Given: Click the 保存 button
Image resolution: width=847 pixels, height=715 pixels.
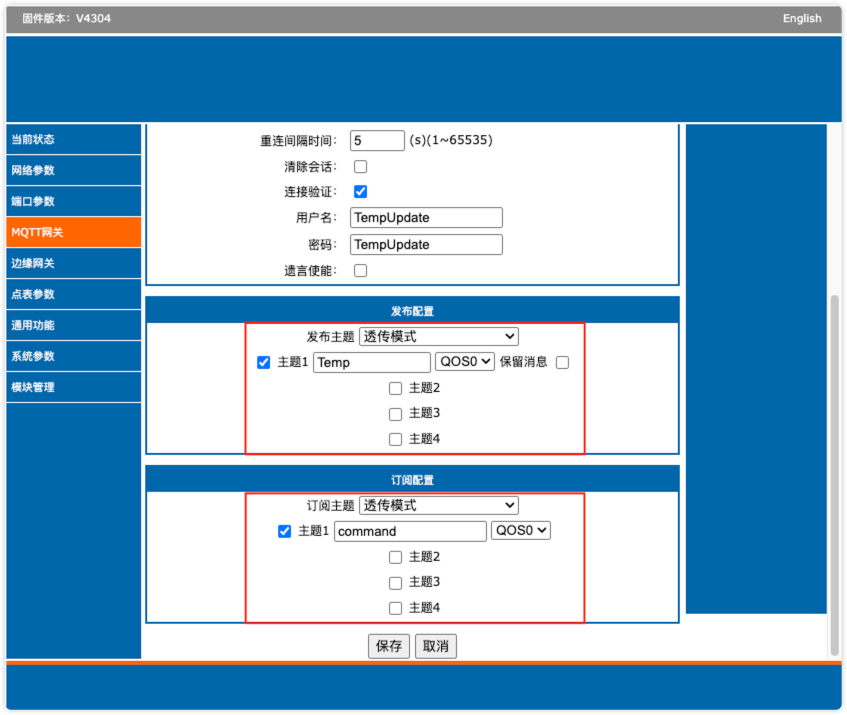Looking at the screenshot, I should 389,646.
